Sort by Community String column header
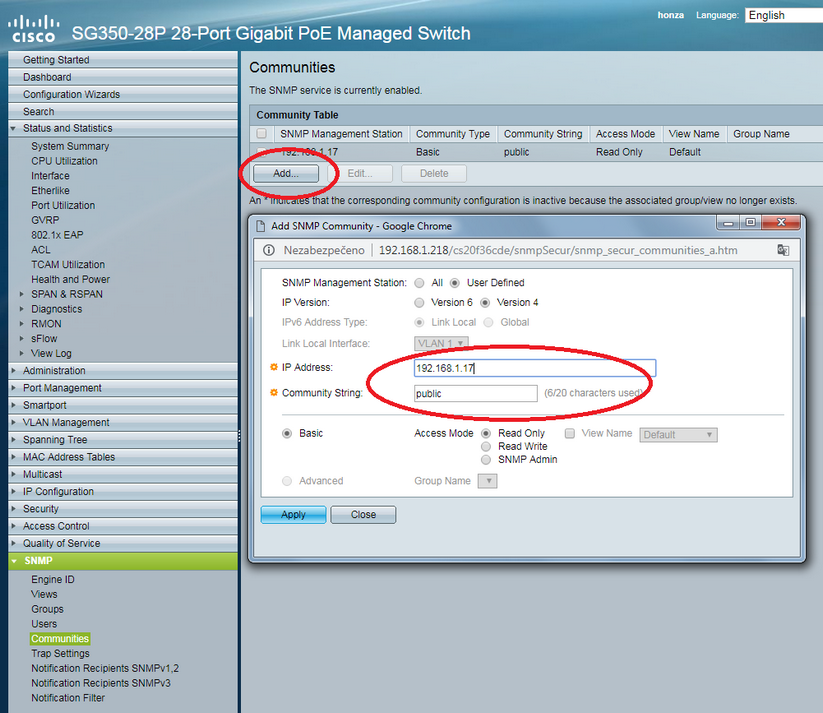The image size is (823, 713). (543, 134)
